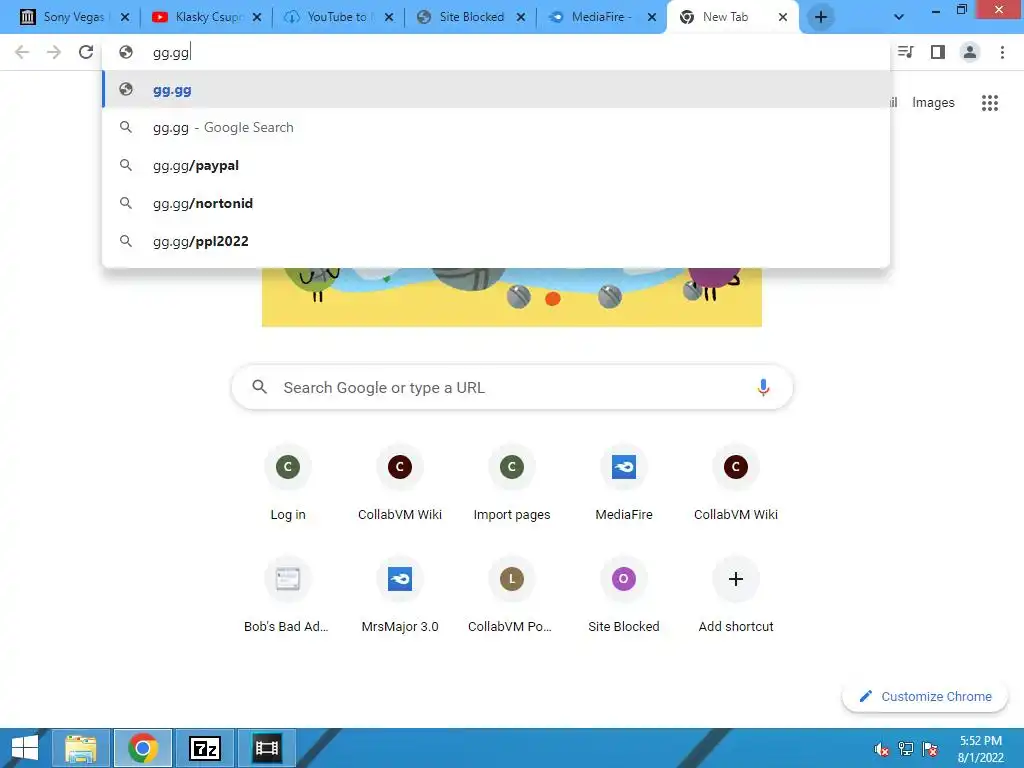This screenshot has height=768, width=1024.
Task: Open the Chrome three-dot menu
Action: [1002, 52]
